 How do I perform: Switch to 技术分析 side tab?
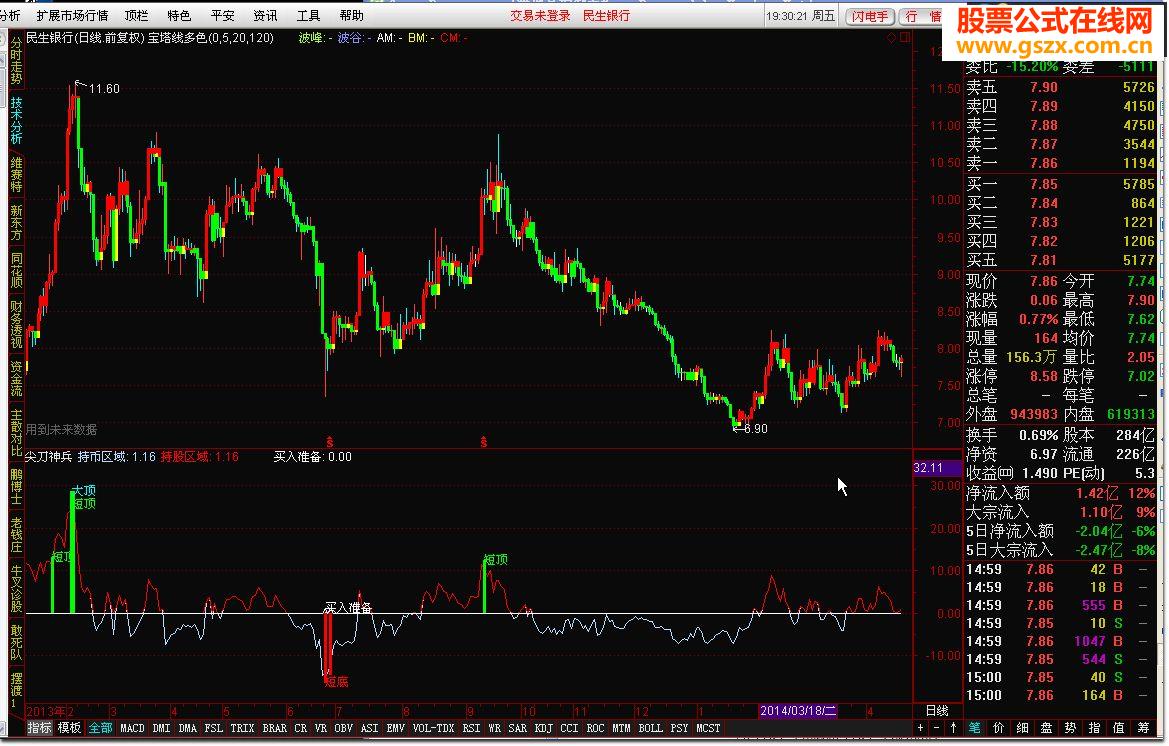[x=16, y=121]
